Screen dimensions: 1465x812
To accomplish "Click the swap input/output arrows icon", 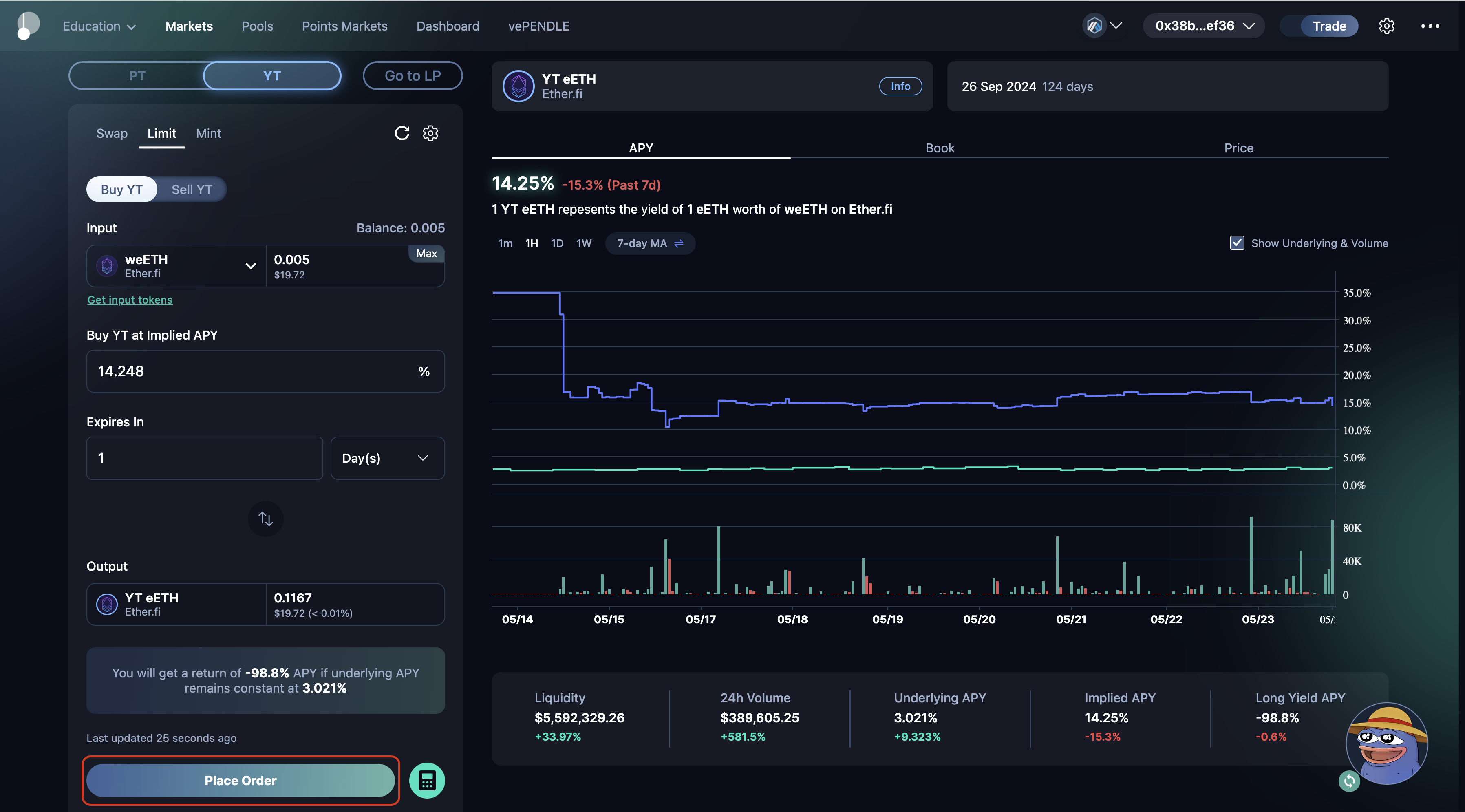I will pos(266,519).
